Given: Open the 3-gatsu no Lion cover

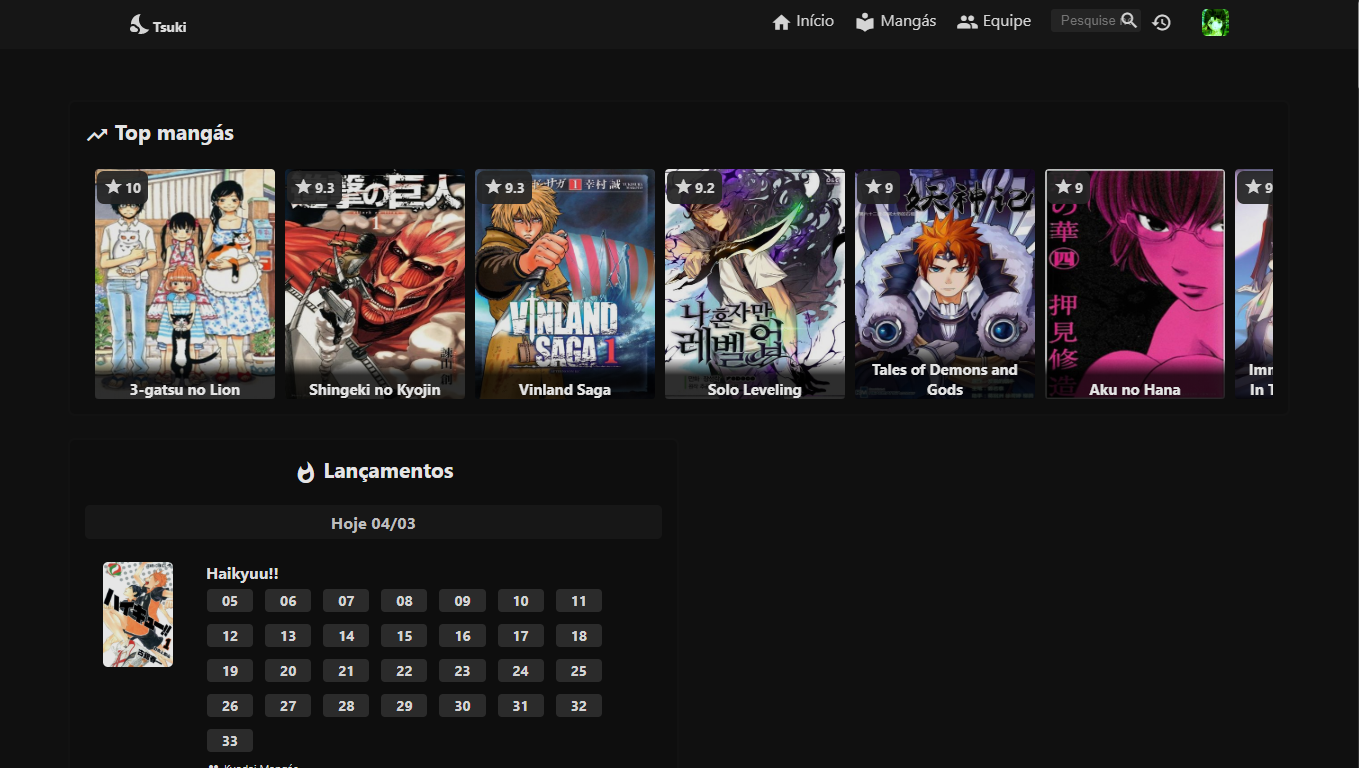Looking at the screenshot, I should tap(185, 284).
